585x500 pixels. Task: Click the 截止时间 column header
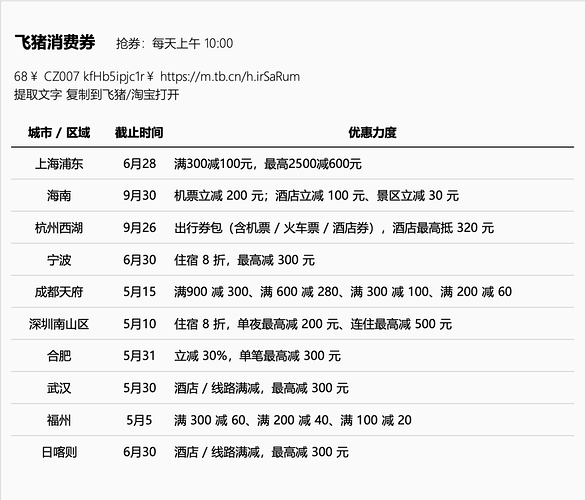tap(139, 132)
